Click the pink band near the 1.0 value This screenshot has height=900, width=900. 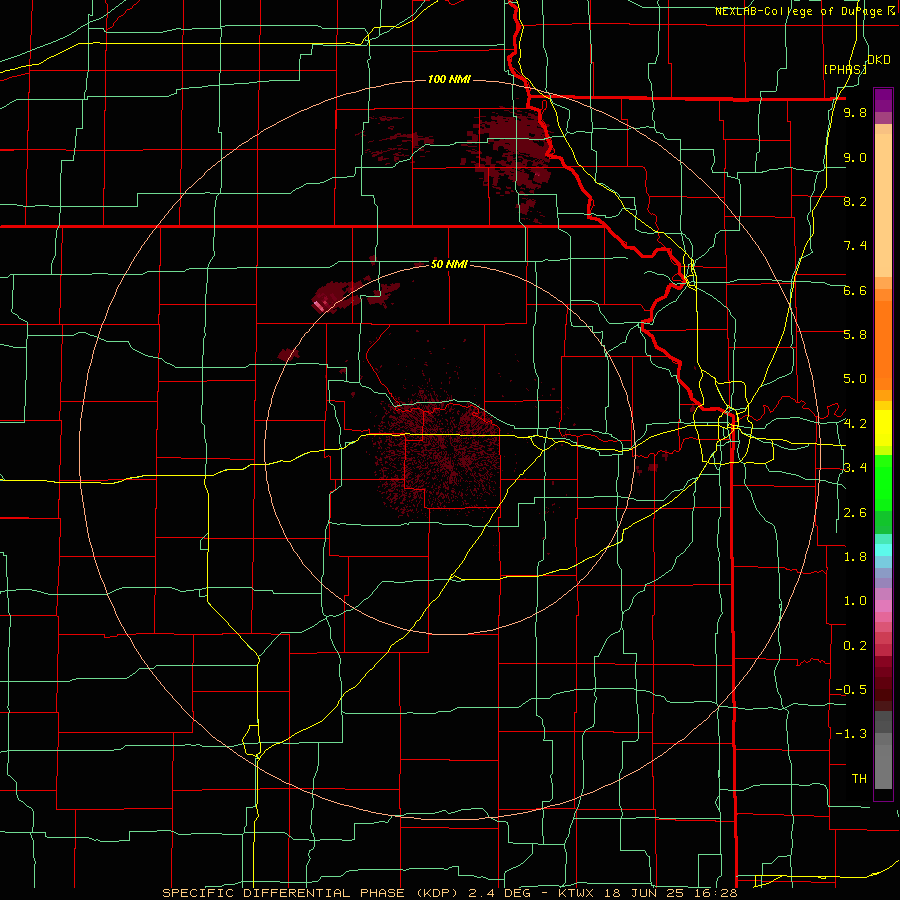883,606
